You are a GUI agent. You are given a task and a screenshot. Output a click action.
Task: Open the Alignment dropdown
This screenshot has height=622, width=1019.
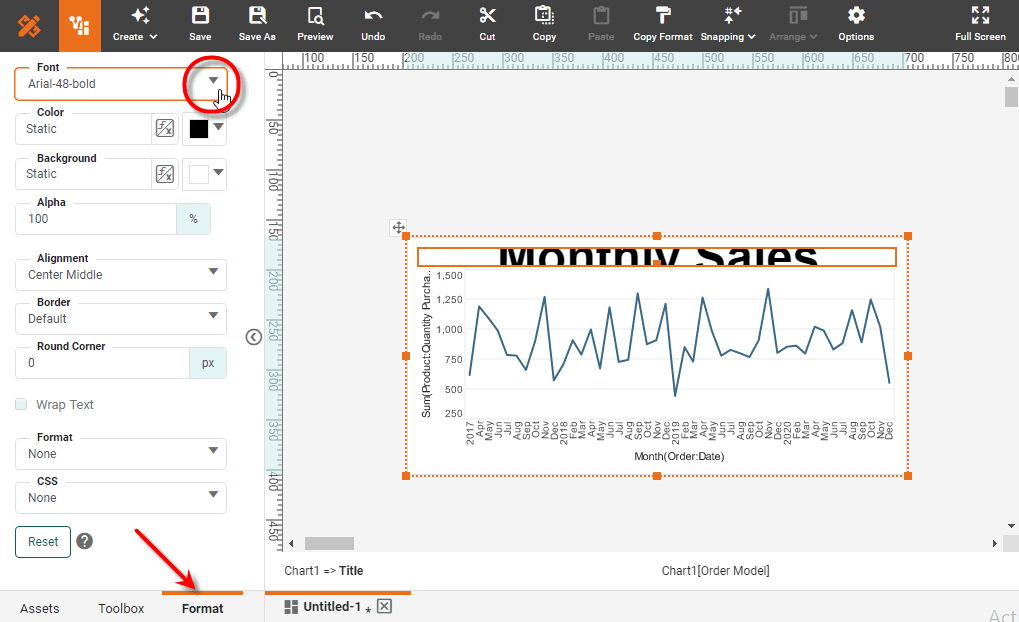point(212,272)
